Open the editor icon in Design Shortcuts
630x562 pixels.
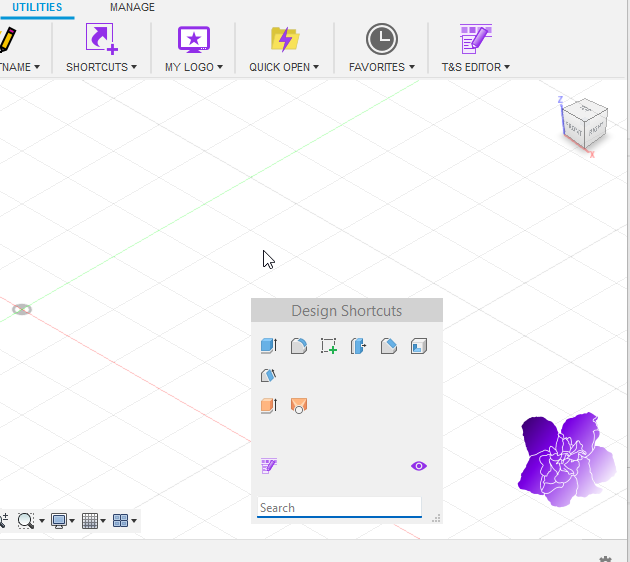(x=269, y=466)
